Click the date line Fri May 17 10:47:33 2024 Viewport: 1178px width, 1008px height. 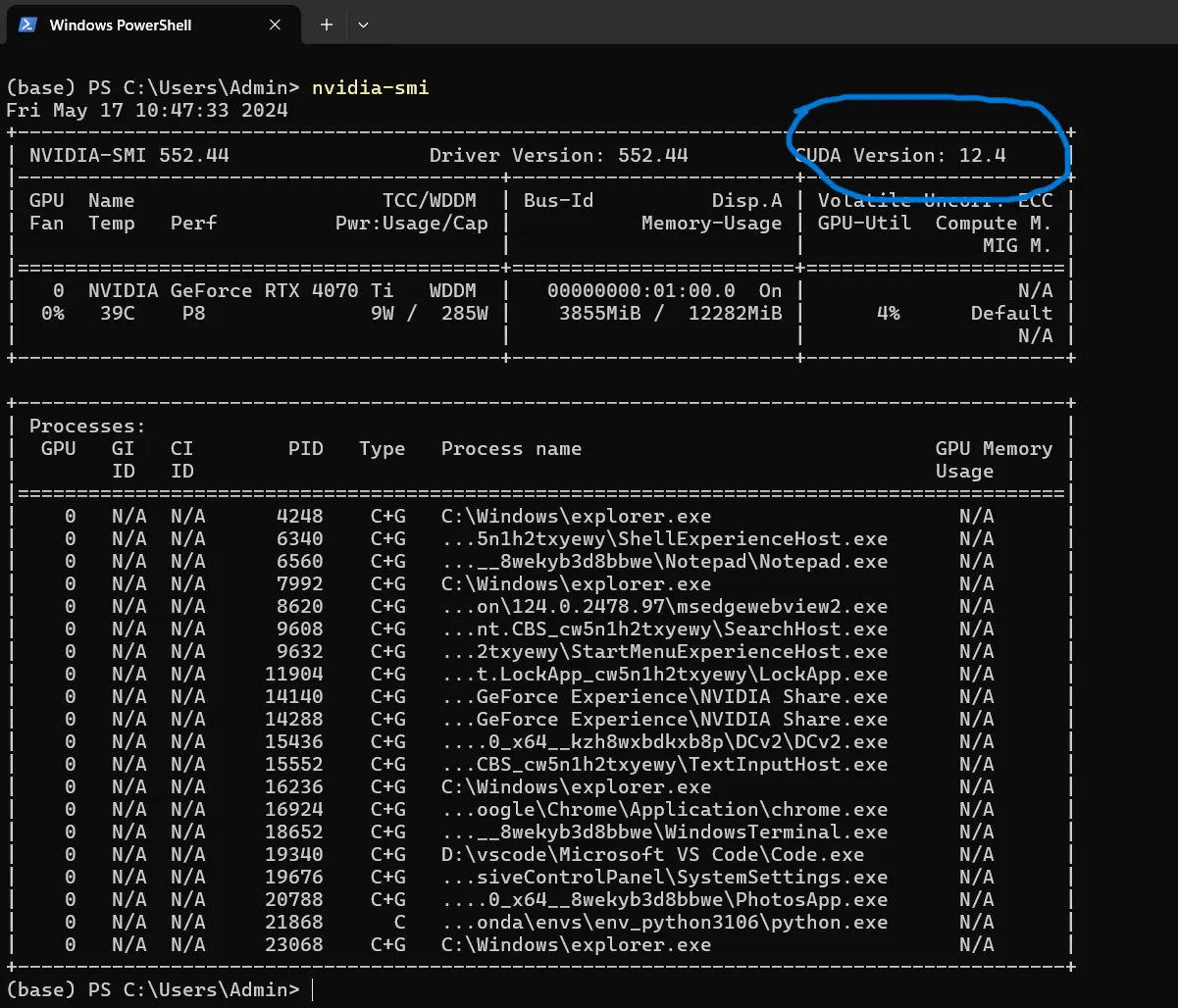click(x=147, y=110)
